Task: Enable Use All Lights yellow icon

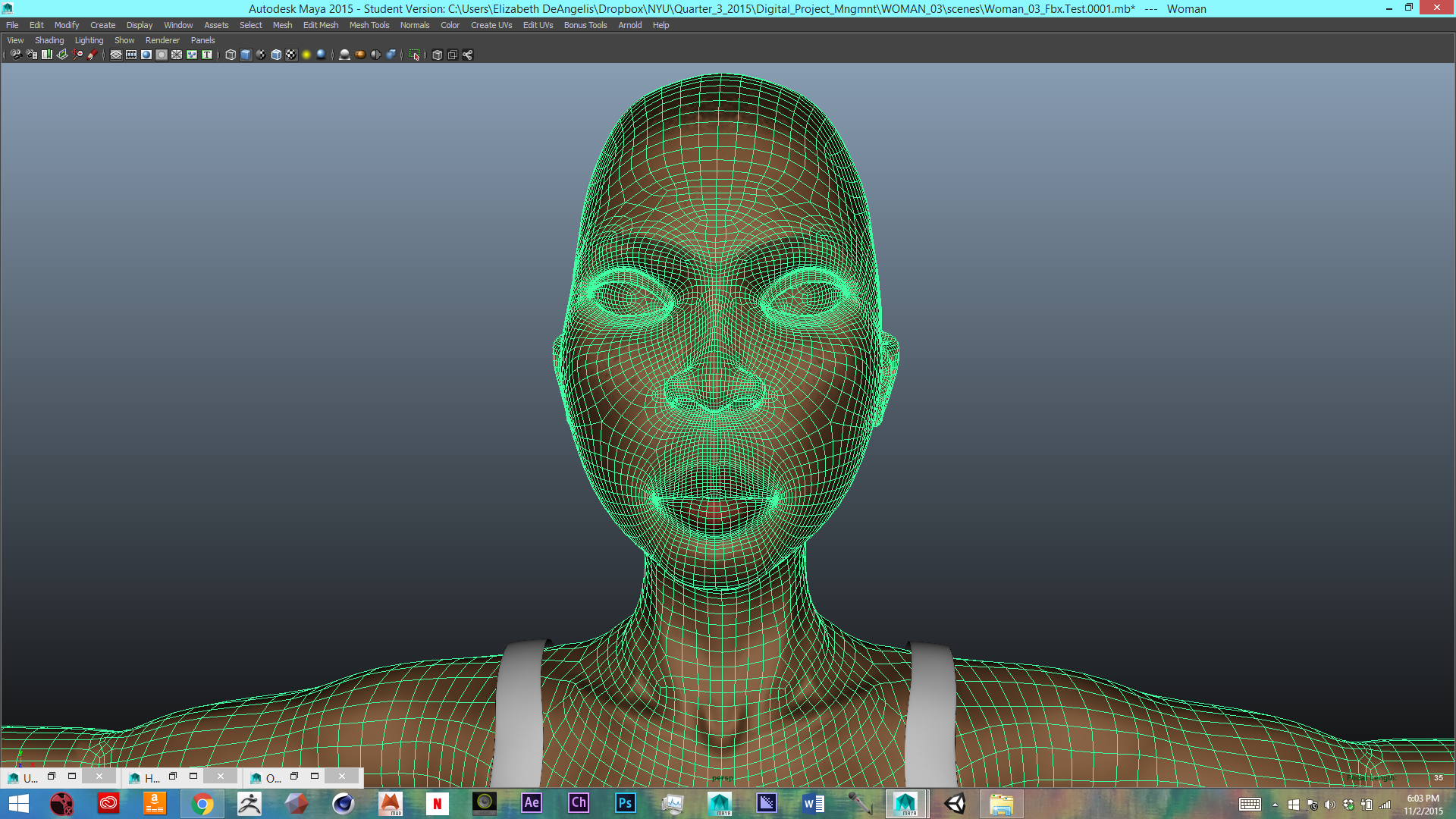Action: 306,55
